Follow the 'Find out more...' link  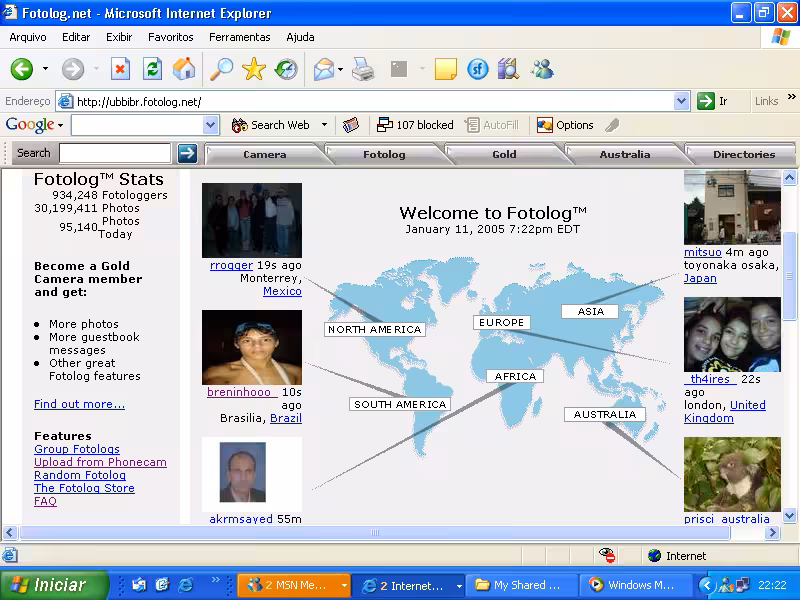79,404
